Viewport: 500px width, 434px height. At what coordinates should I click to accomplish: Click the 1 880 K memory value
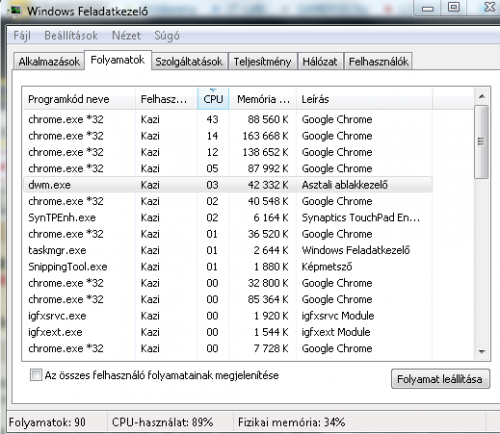pos(271,266)
